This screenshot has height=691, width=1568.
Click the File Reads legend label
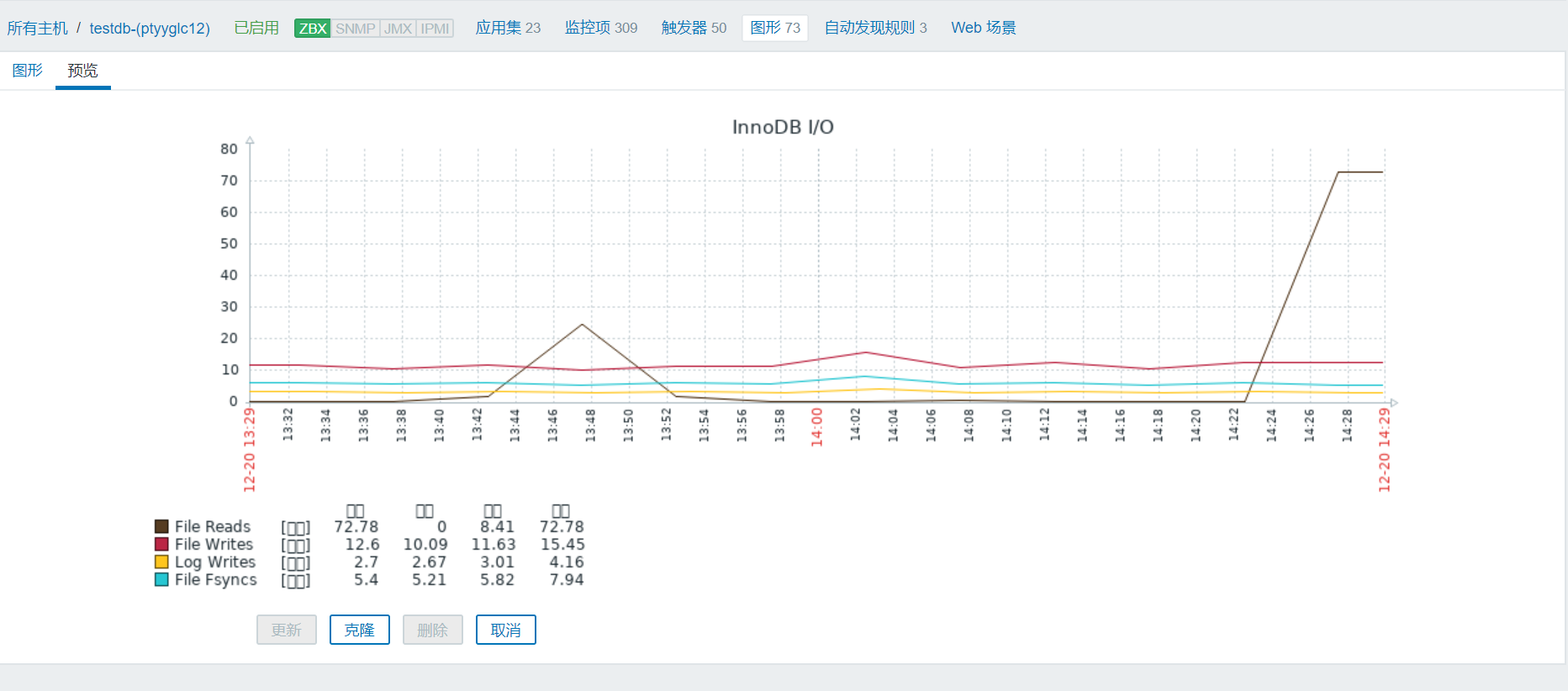click(x=213, y=526)
